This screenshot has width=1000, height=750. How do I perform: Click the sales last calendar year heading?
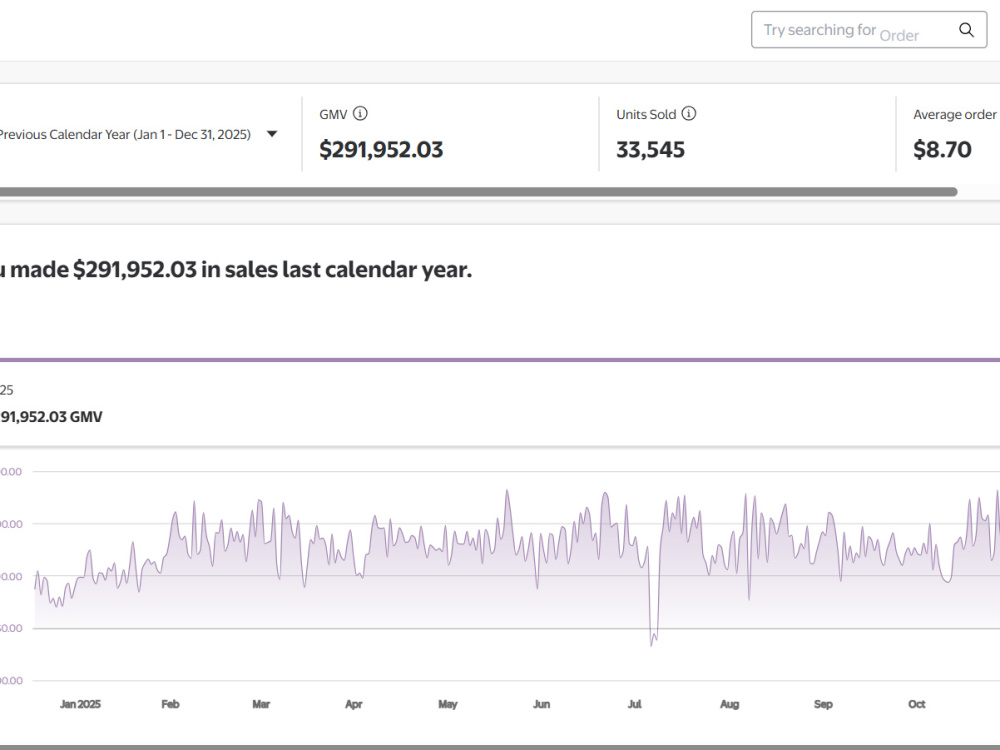tap(236, 270)
